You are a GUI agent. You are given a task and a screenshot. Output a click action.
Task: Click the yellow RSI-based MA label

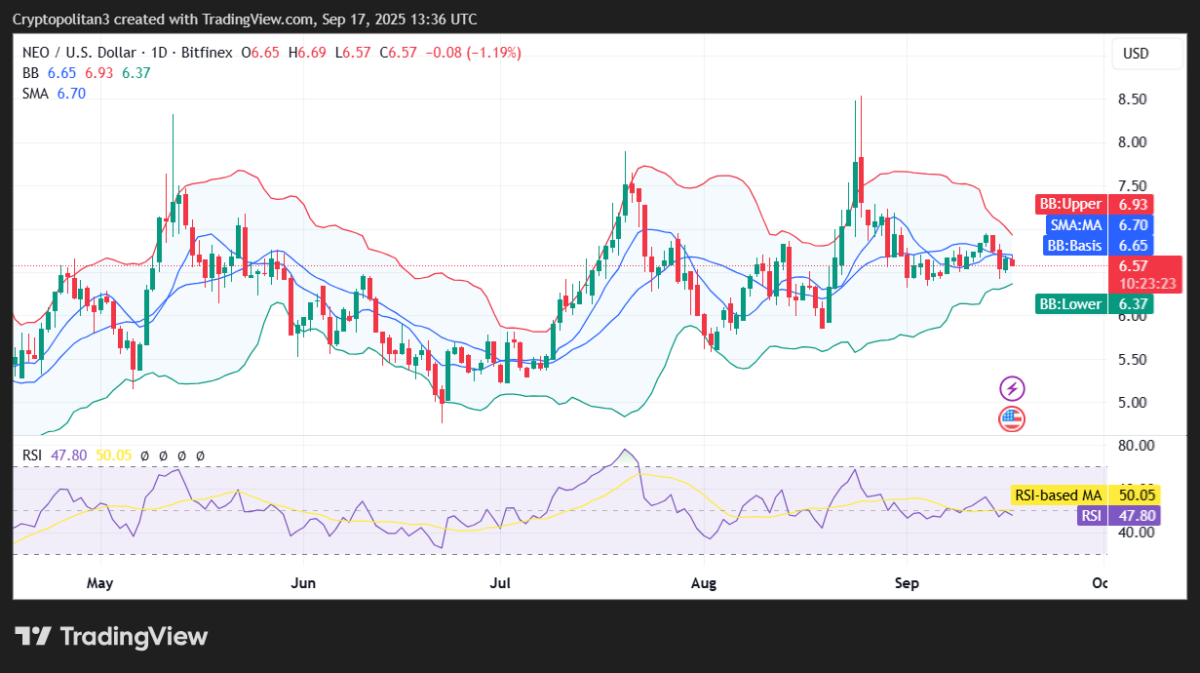pos(1058,495)
